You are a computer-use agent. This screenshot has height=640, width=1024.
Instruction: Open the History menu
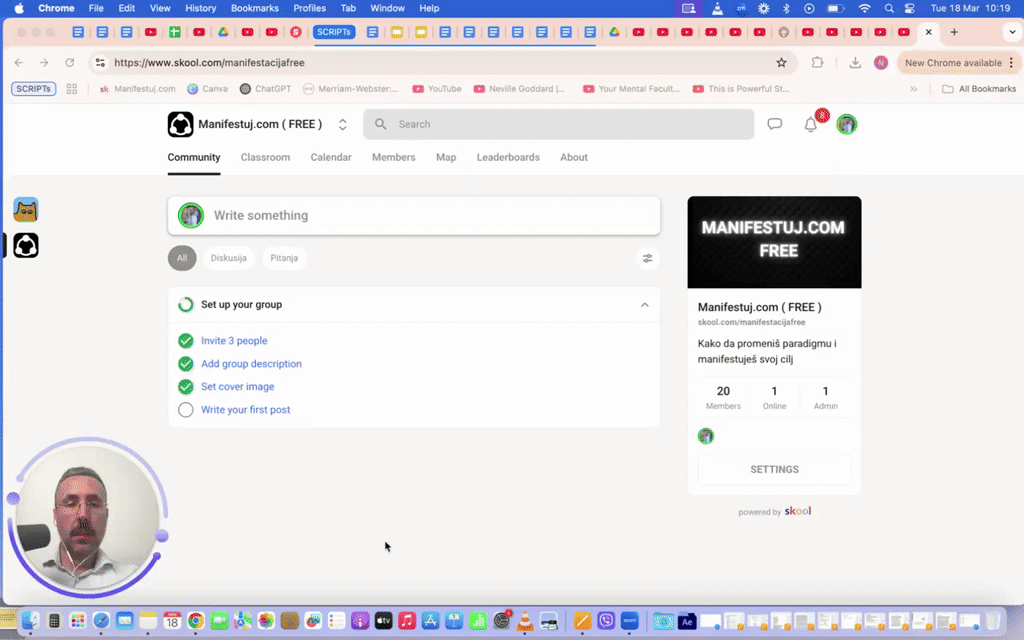tap(200, 8)
